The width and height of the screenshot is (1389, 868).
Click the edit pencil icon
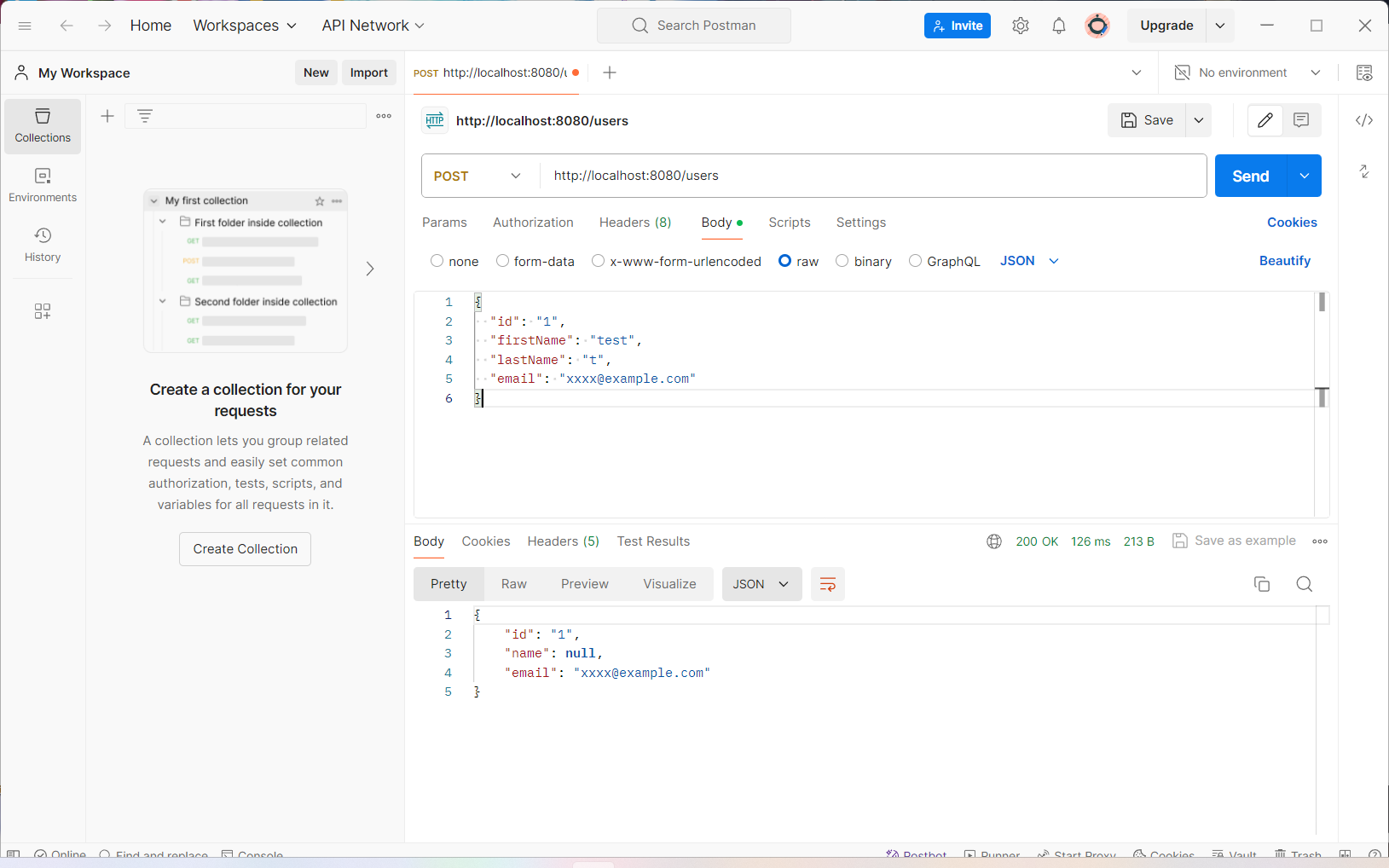click(1265, 120)
